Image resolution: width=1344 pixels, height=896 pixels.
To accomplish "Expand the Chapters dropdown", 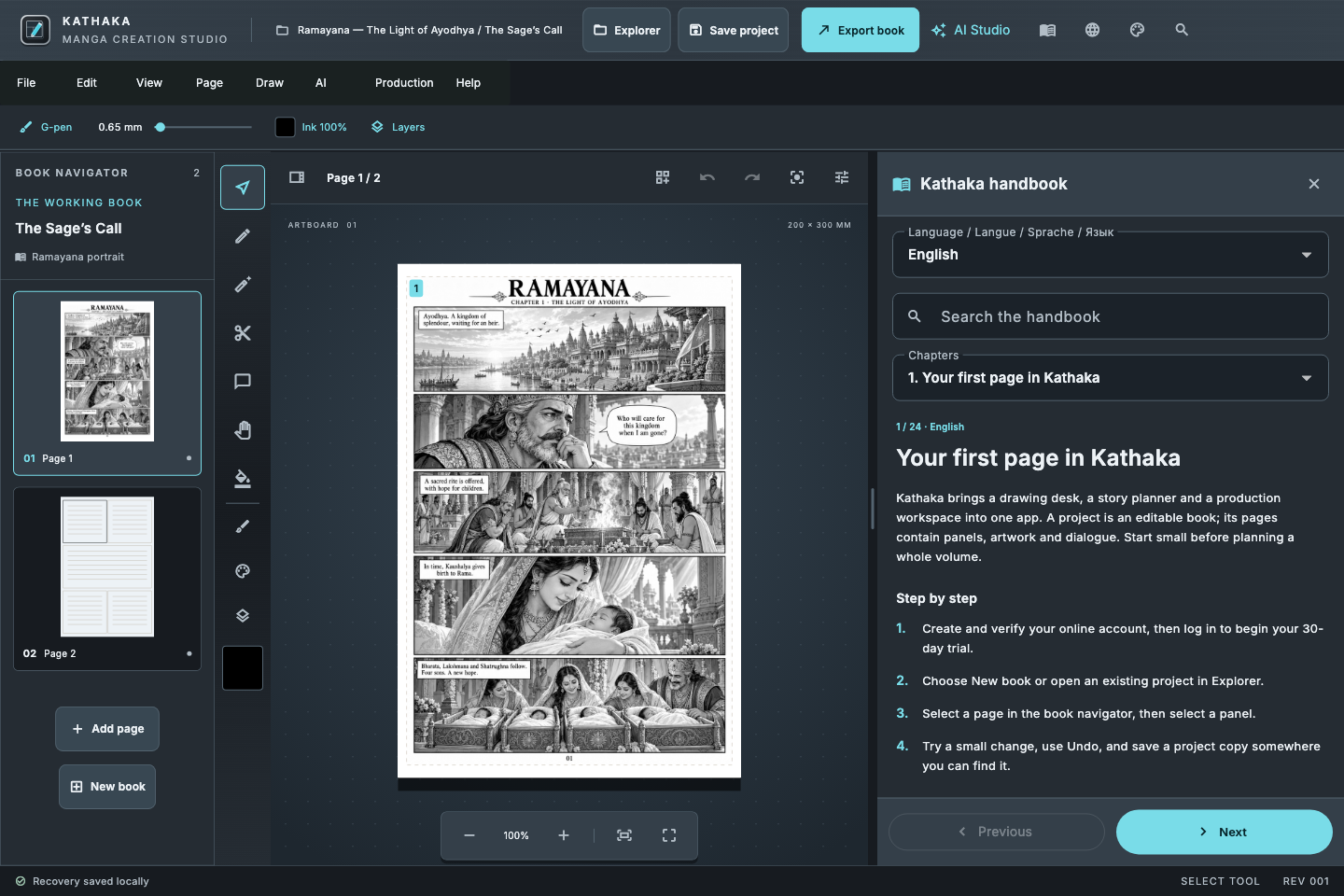I will point(1111,378).
